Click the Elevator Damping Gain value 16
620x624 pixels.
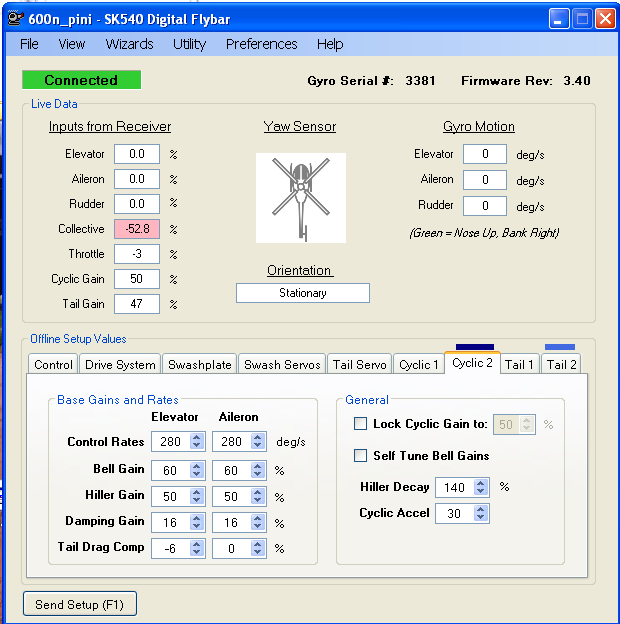point(170,523)
